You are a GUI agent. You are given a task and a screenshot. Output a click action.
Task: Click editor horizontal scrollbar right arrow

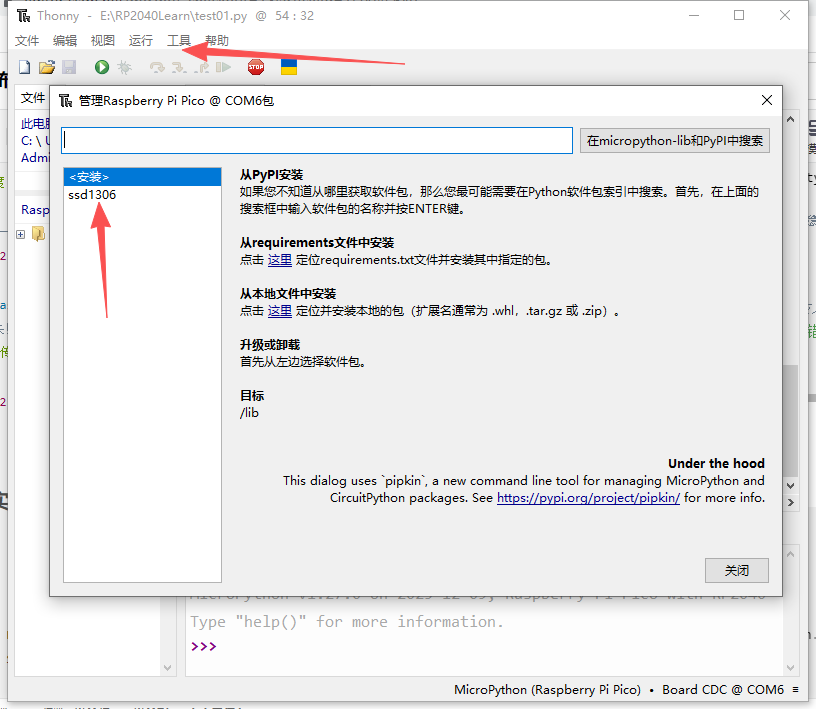tap(790, 502)
